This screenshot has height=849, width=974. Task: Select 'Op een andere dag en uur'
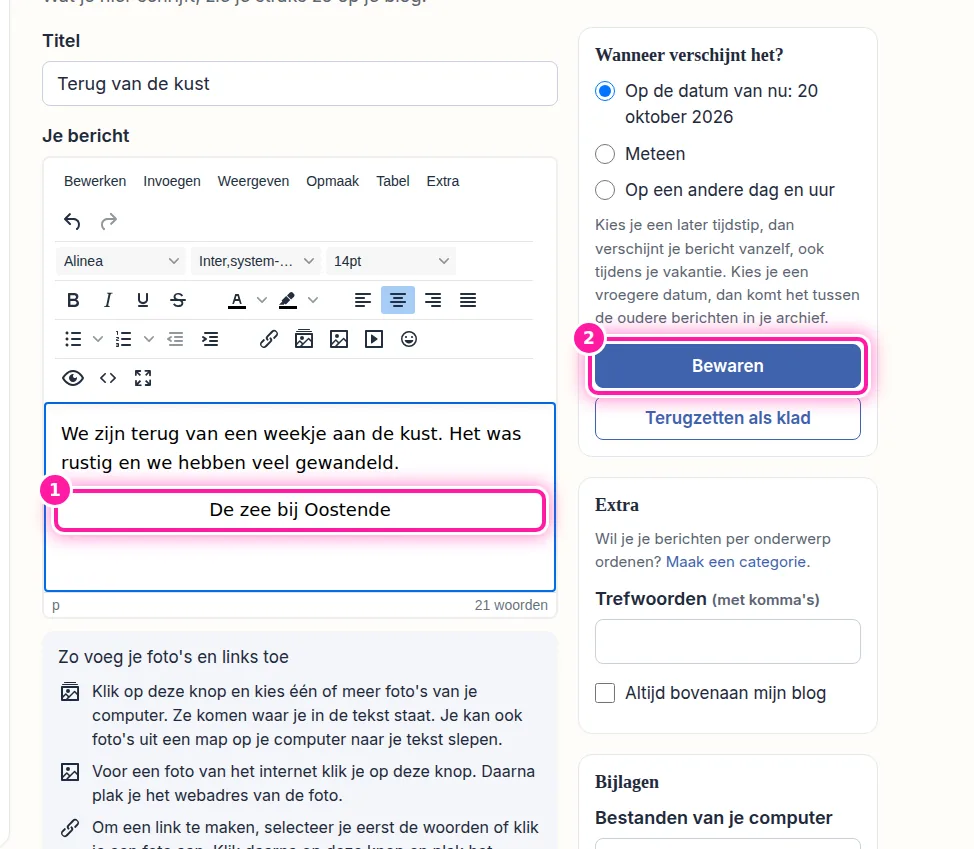605,190
